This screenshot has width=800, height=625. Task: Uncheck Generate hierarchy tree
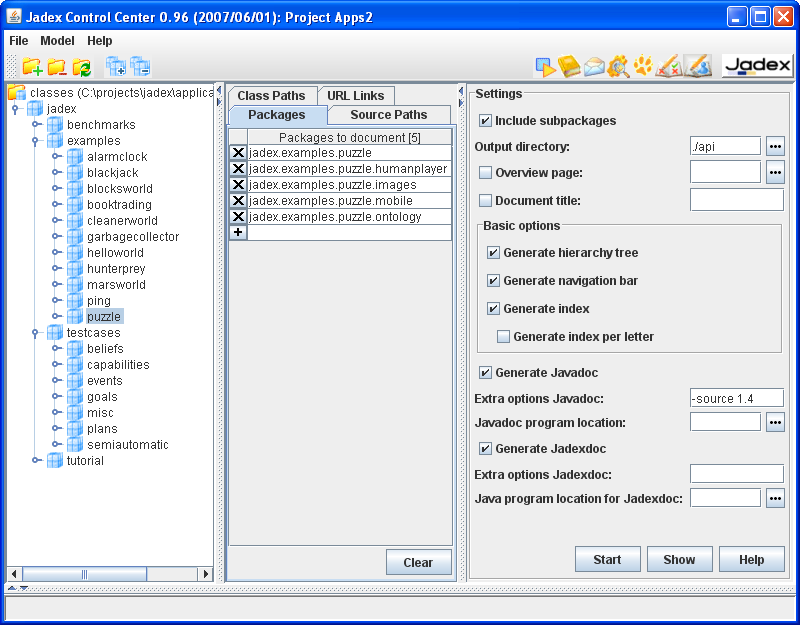[493, 253]
